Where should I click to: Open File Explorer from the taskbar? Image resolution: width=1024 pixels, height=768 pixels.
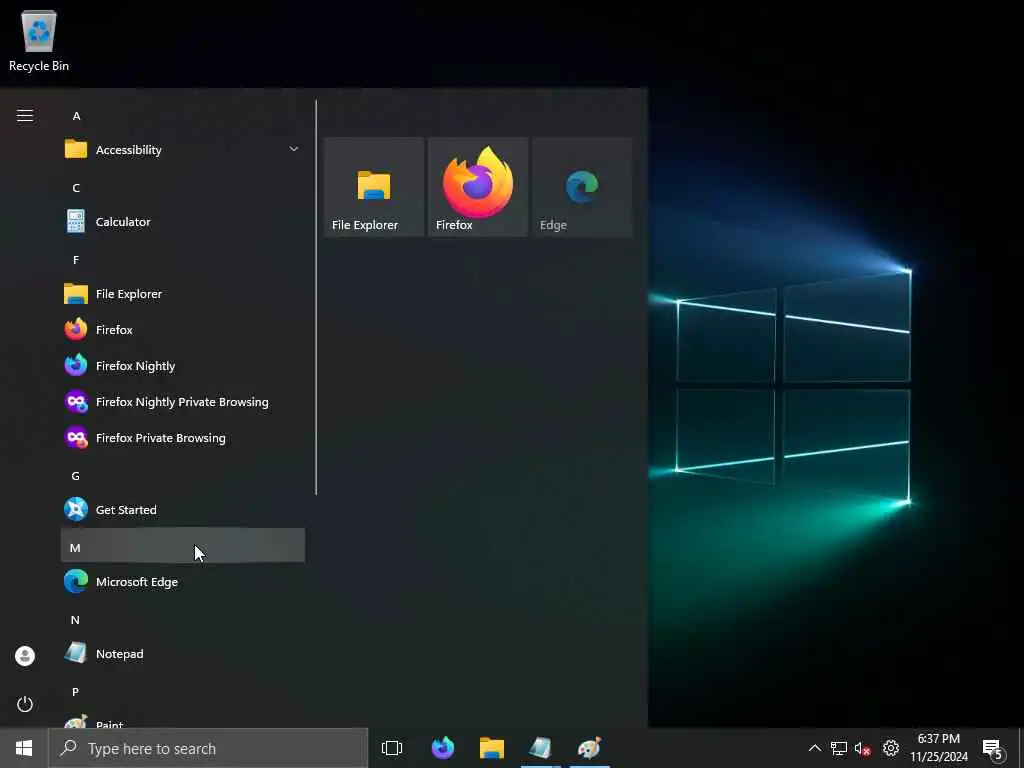[492, 748]
